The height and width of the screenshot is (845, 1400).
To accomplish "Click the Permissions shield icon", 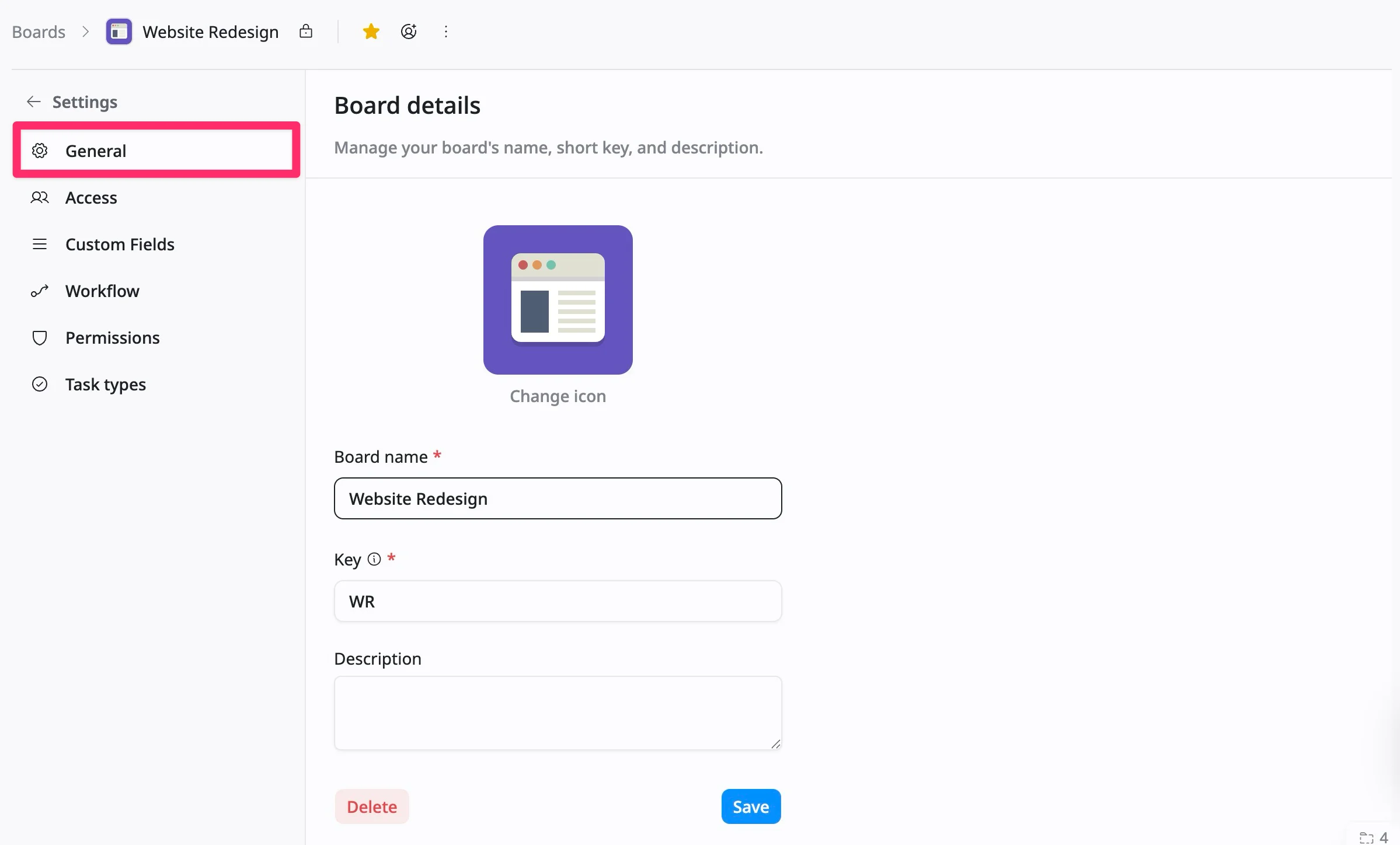I will click(x=40, y=338).
